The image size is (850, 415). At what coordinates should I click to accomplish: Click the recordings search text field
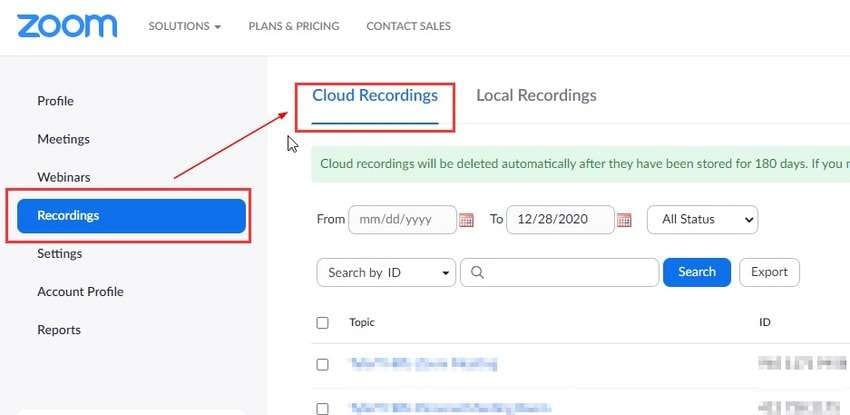pyautogui.click(x=559, y=273)
